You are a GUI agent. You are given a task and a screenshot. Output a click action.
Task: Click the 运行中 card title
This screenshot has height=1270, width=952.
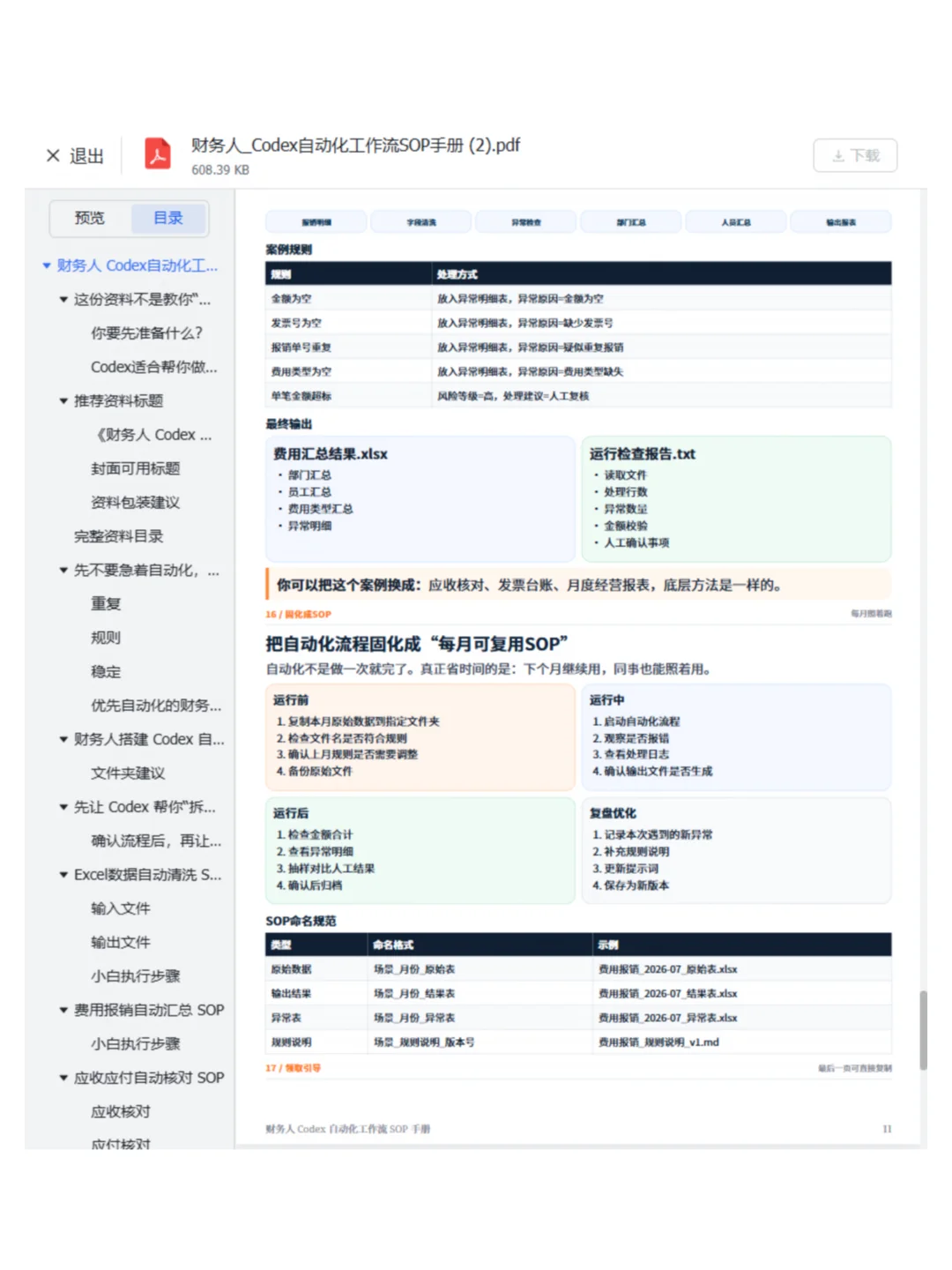point(607,700)
